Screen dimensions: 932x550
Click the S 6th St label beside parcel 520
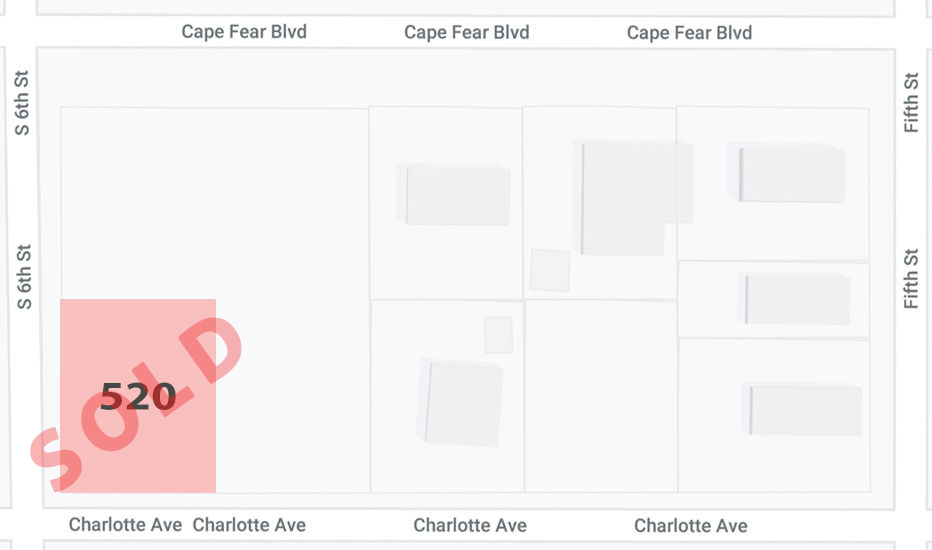[x=23, y=276]
